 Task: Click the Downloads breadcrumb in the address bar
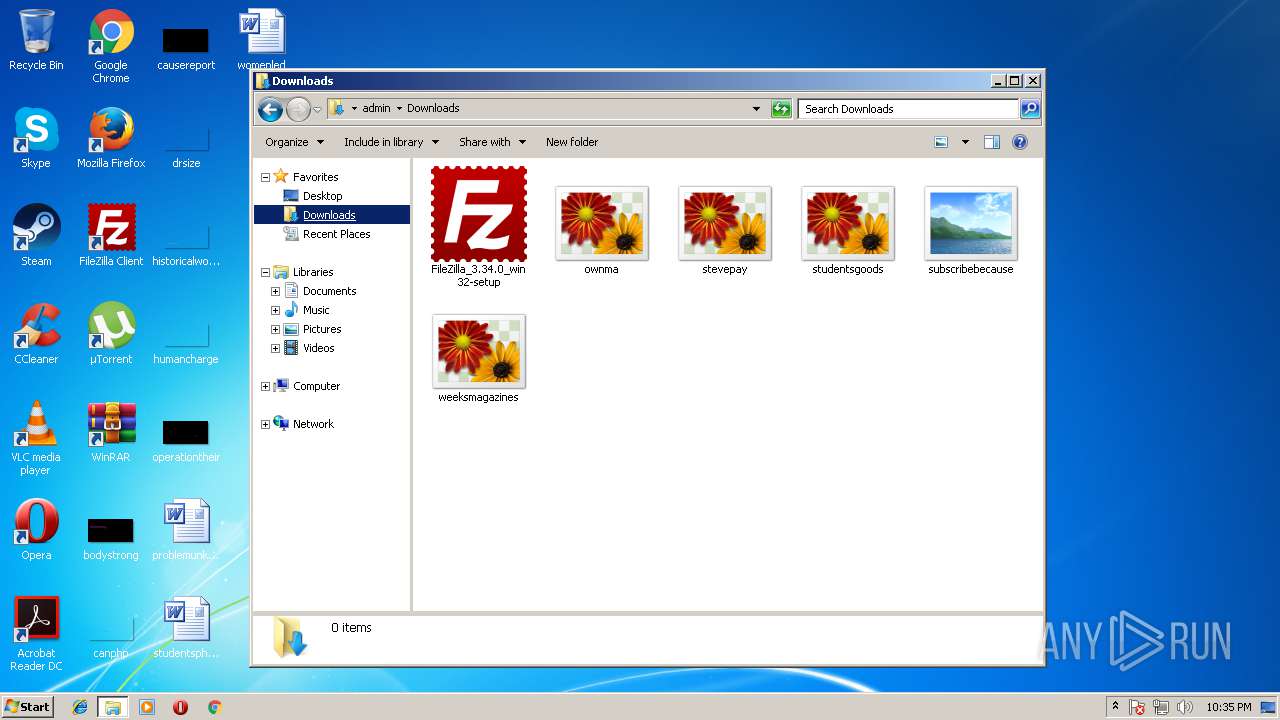point(433,108)
